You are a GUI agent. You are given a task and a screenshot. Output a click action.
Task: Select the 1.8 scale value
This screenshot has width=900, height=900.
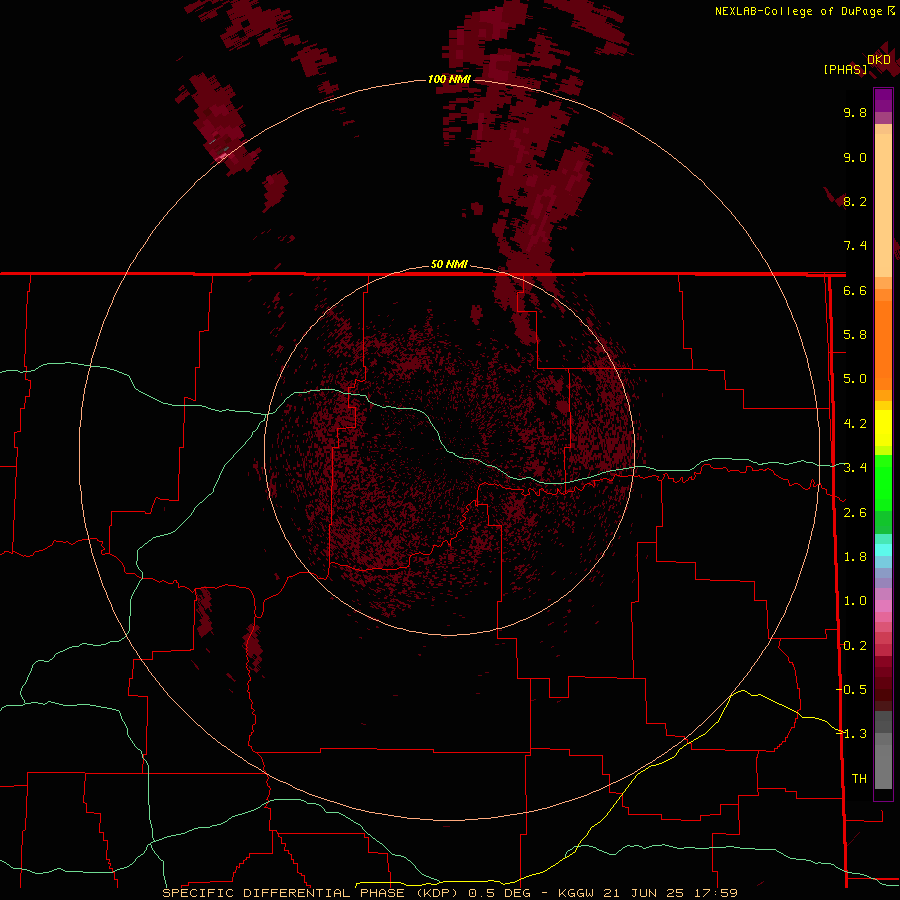coord(855,557)
